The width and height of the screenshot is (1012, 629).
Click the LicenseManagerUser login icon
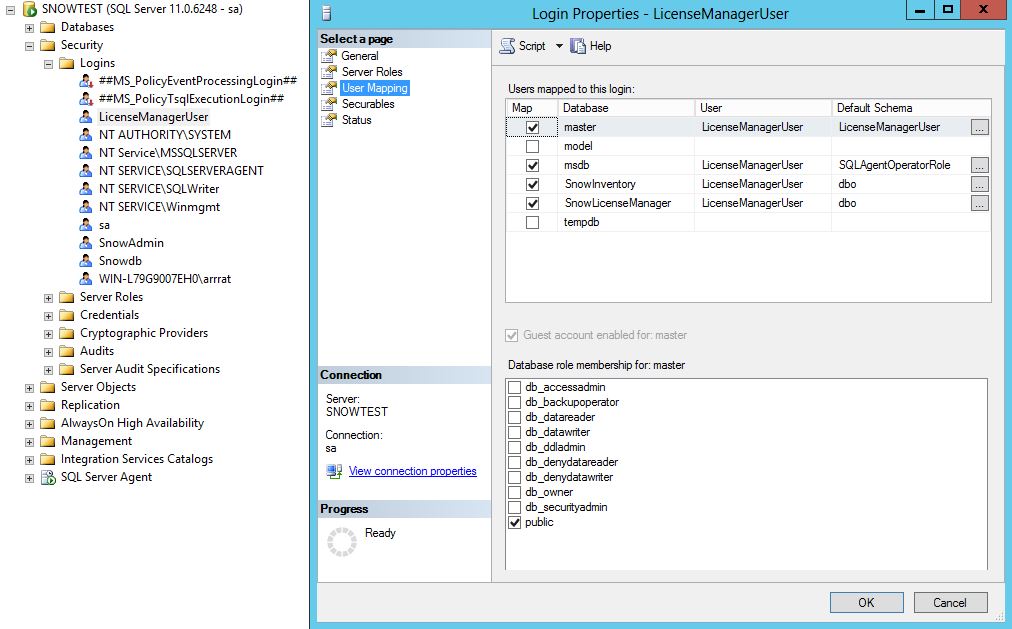click(x=86, y=117)
